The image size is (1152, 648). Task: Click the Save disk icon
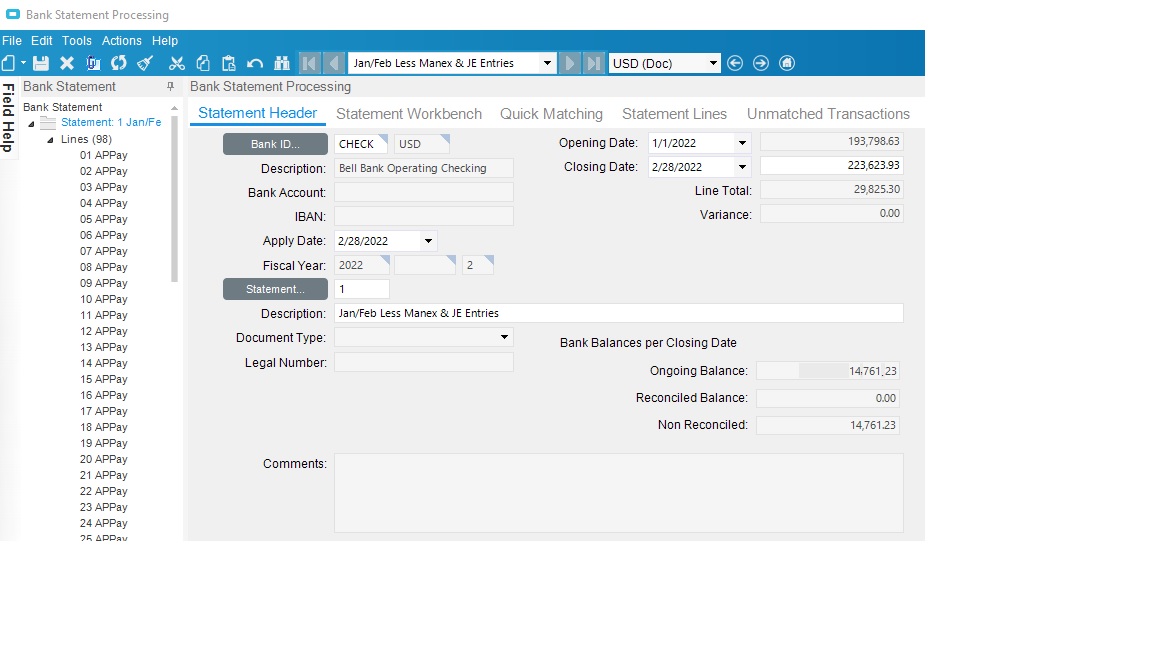(41, 63)
